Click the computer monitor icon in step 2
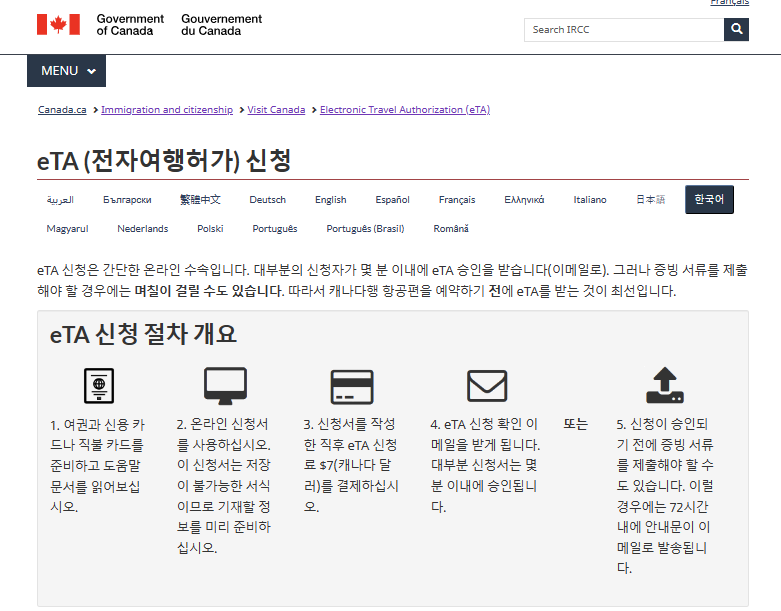Screen dimensions: 781x611 click(226, 385)
